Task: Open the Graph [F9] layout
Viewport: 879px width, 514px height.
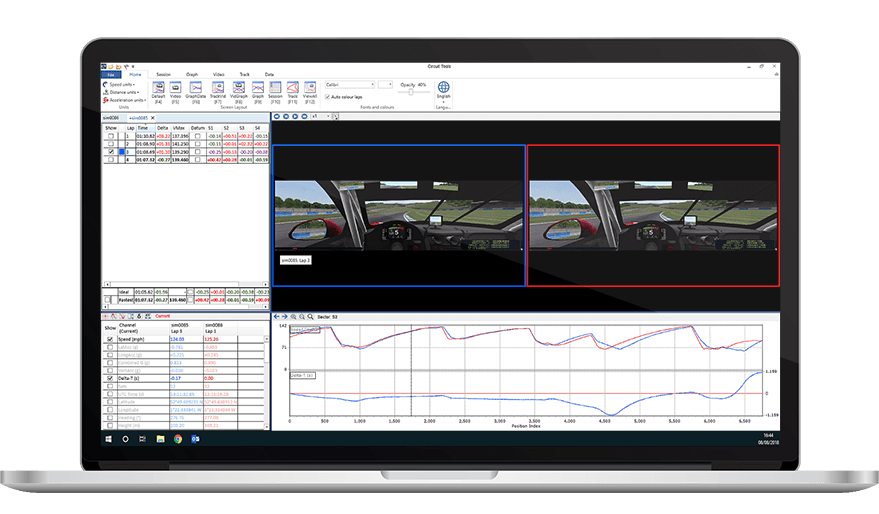Action: 258,90
